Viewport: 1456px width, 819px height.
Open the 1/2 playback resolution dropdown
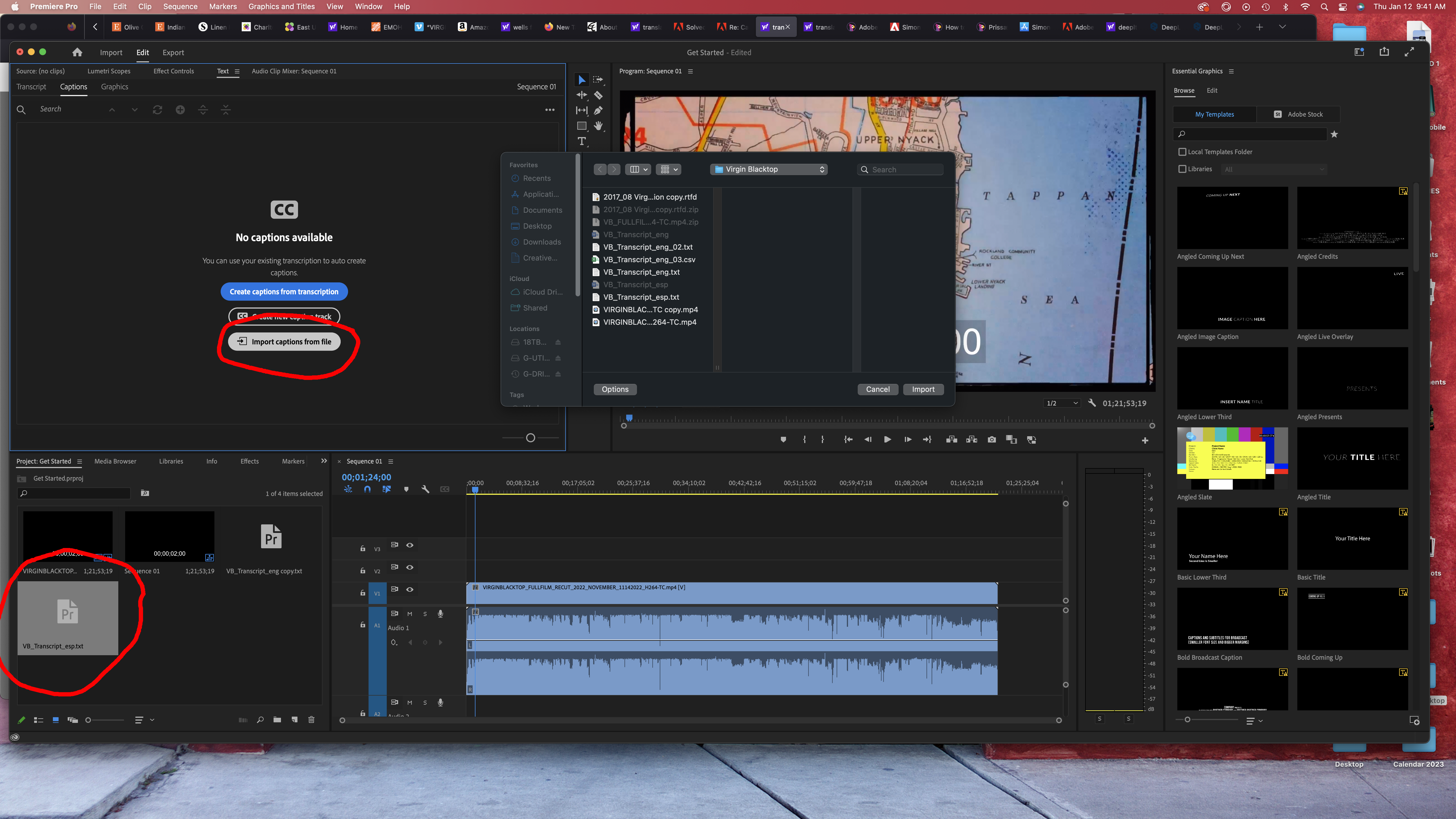(1062, 403)
